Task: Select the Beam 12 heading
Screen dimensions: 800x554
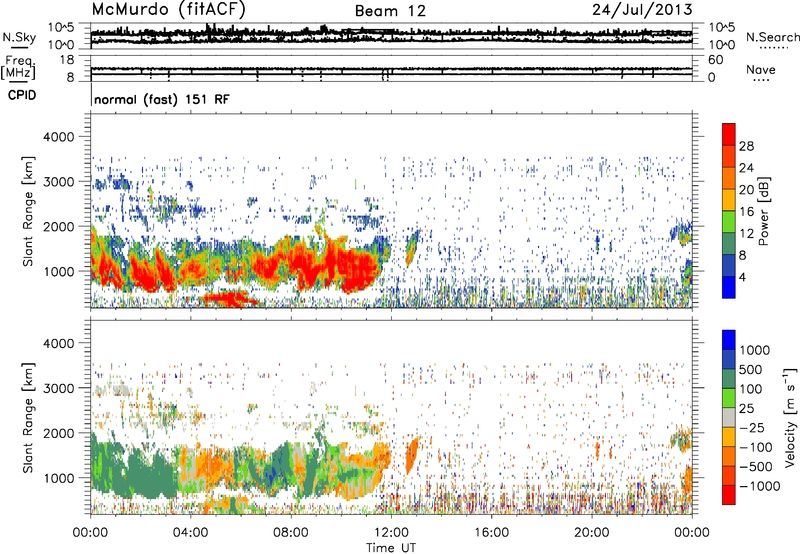Action: click(x=390, y=11)
